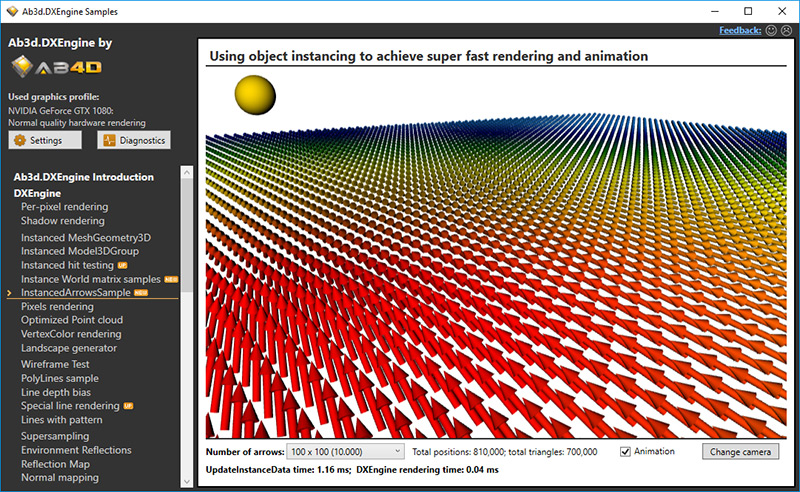Select the DXEngine section header
800x492 pixels.
click(x=37, y=193)
